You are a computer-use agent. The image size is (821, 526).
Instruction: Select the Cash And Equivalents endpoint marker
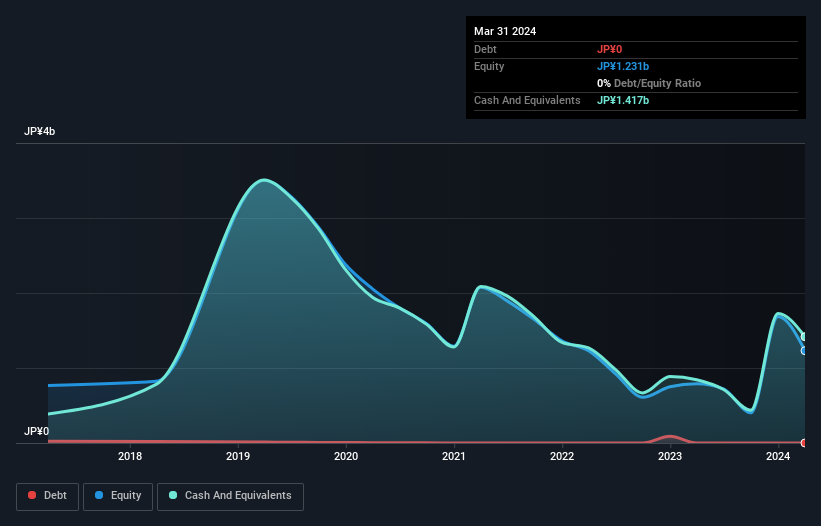tap(804, 337)
